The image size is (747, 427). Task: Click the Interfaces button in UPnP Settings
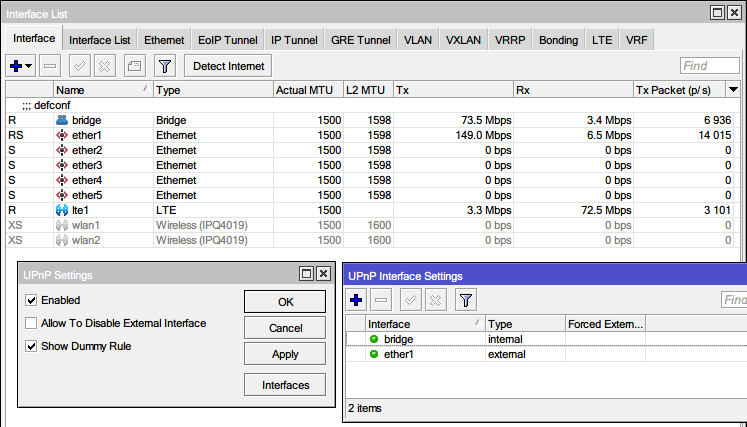(x=285, y=385)
